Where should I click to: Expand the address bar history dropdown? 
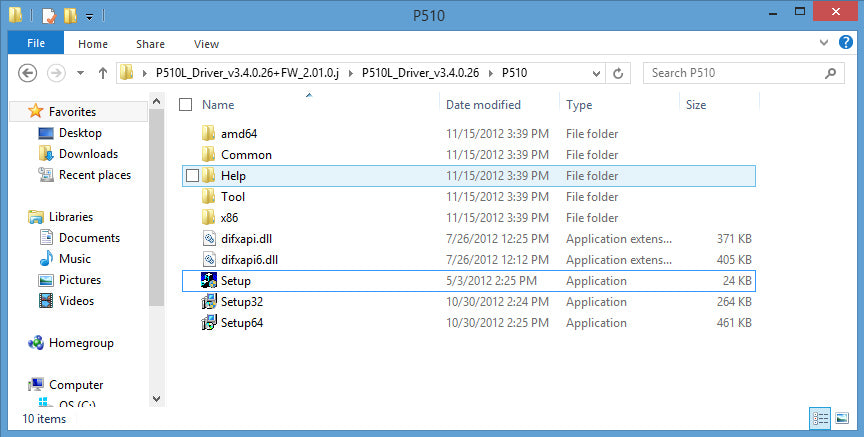(596, 73)
